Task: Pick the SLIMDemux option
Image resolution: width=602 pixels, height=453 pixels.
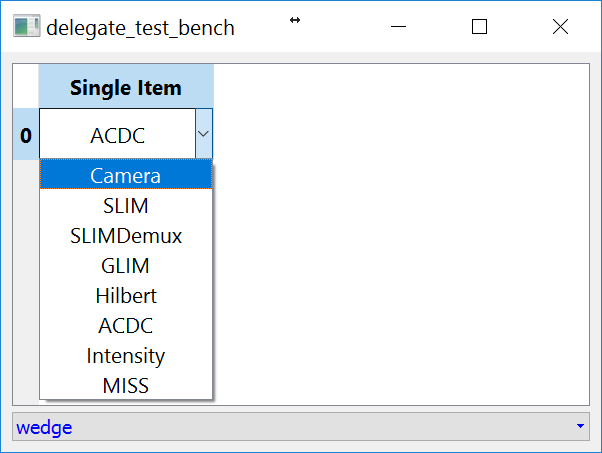Action: tap(126, 236)
